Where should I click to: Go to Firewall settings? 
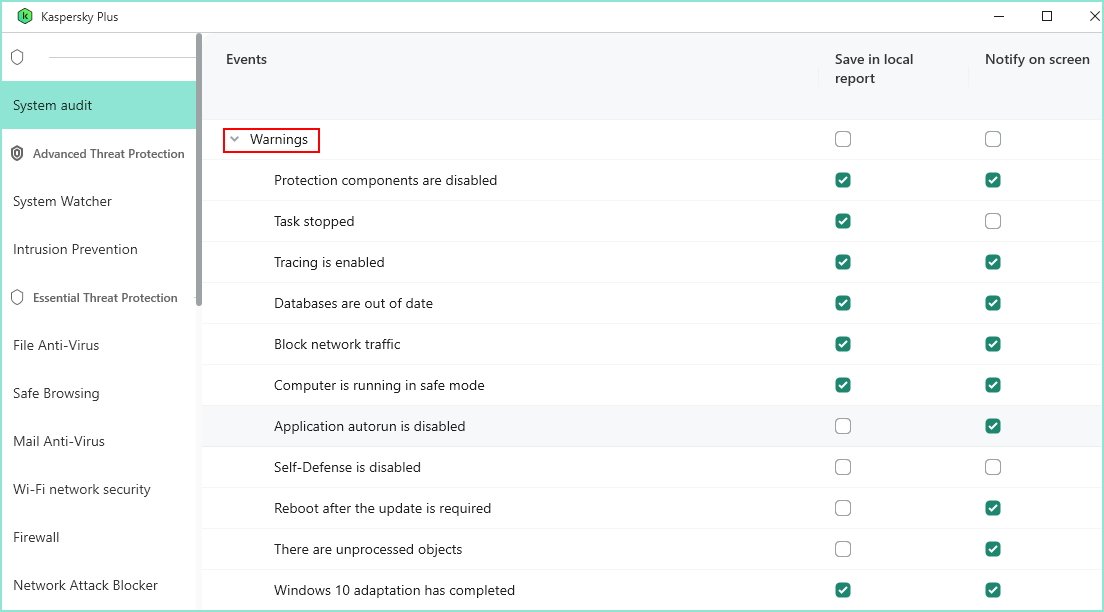tap(36, 538)
